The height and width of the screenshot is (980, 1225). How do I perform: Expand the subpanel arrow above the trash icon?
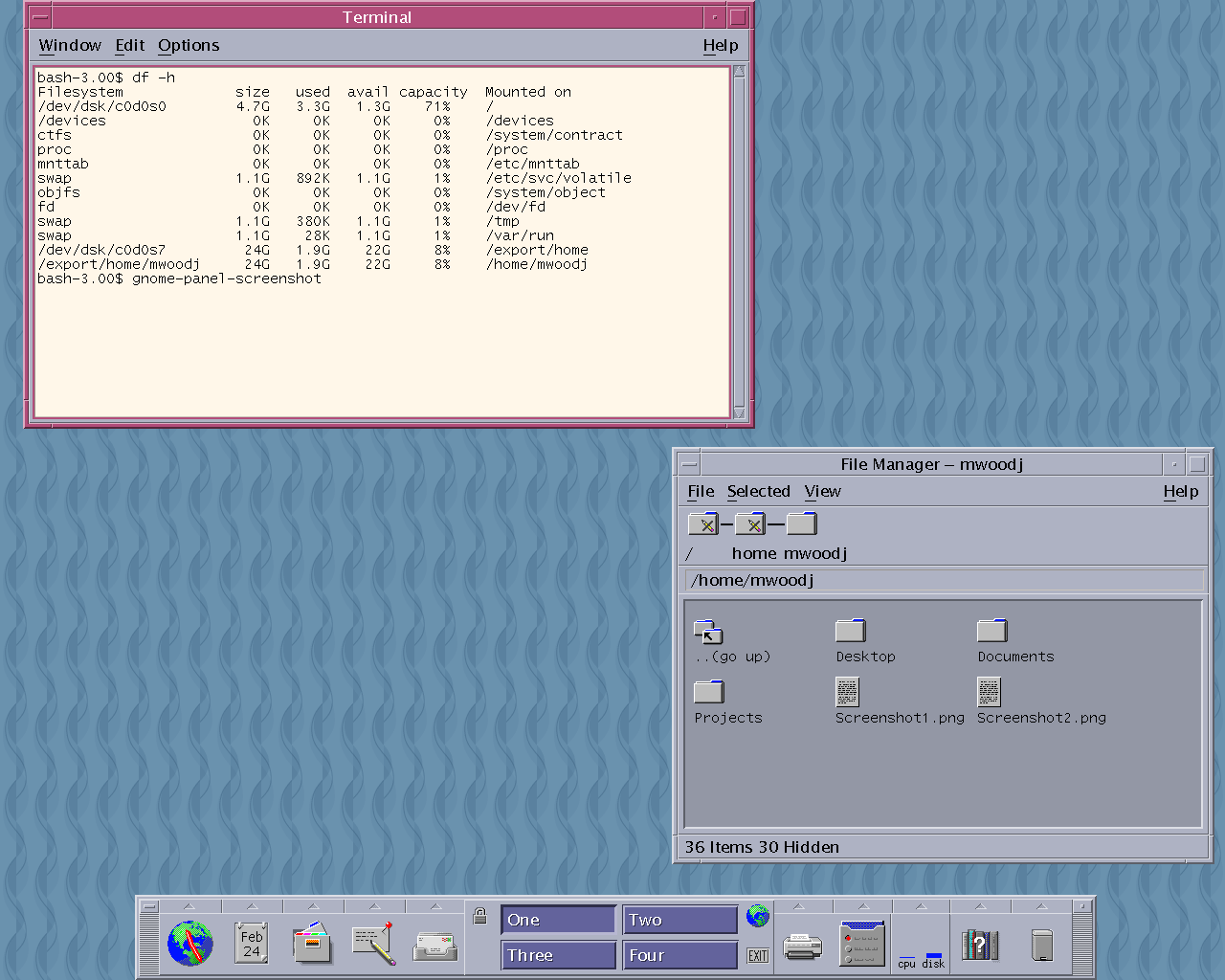click(1041, 906)
